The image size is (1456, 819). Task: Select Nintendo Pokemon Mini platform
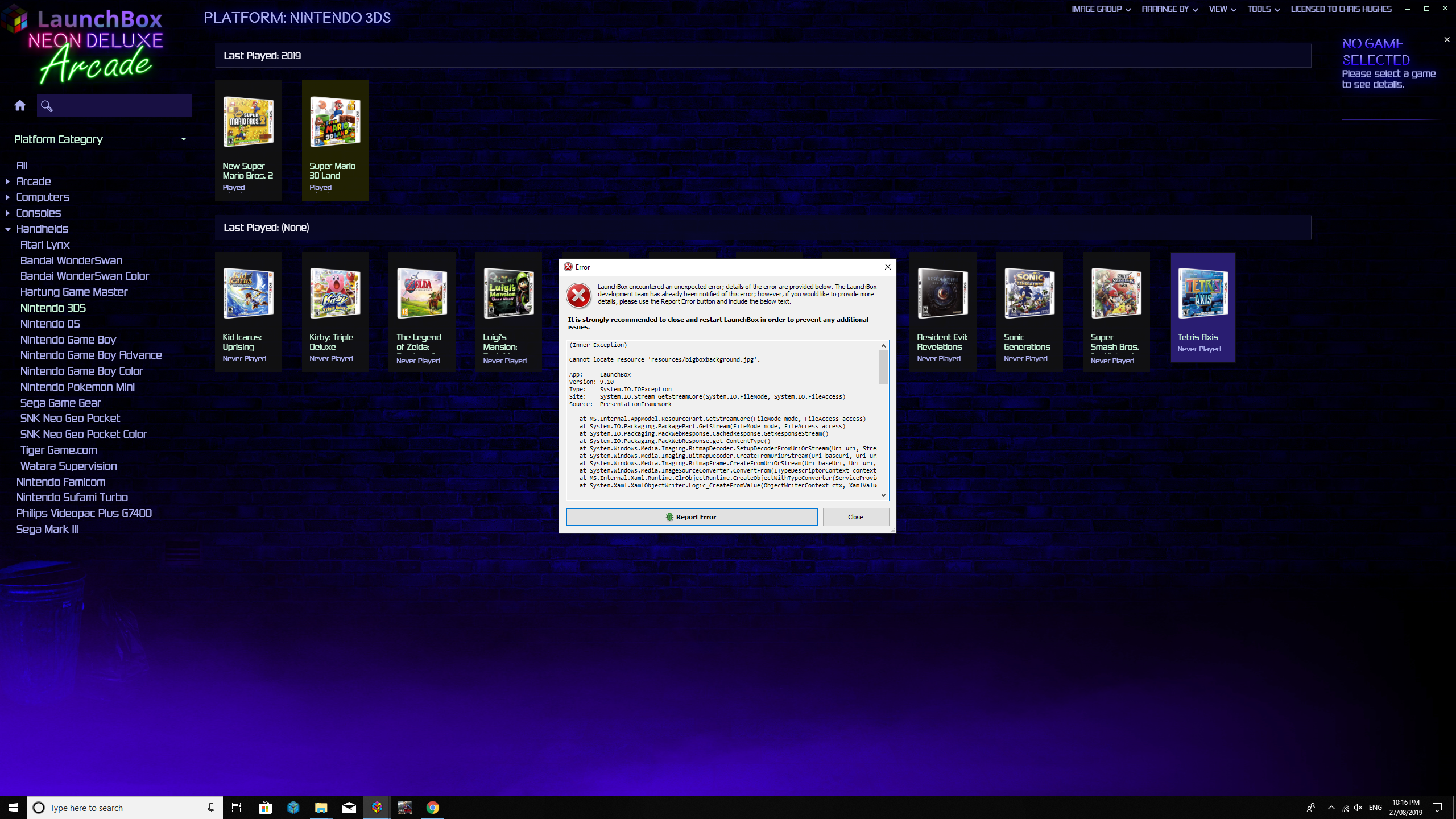coord(77,387)
